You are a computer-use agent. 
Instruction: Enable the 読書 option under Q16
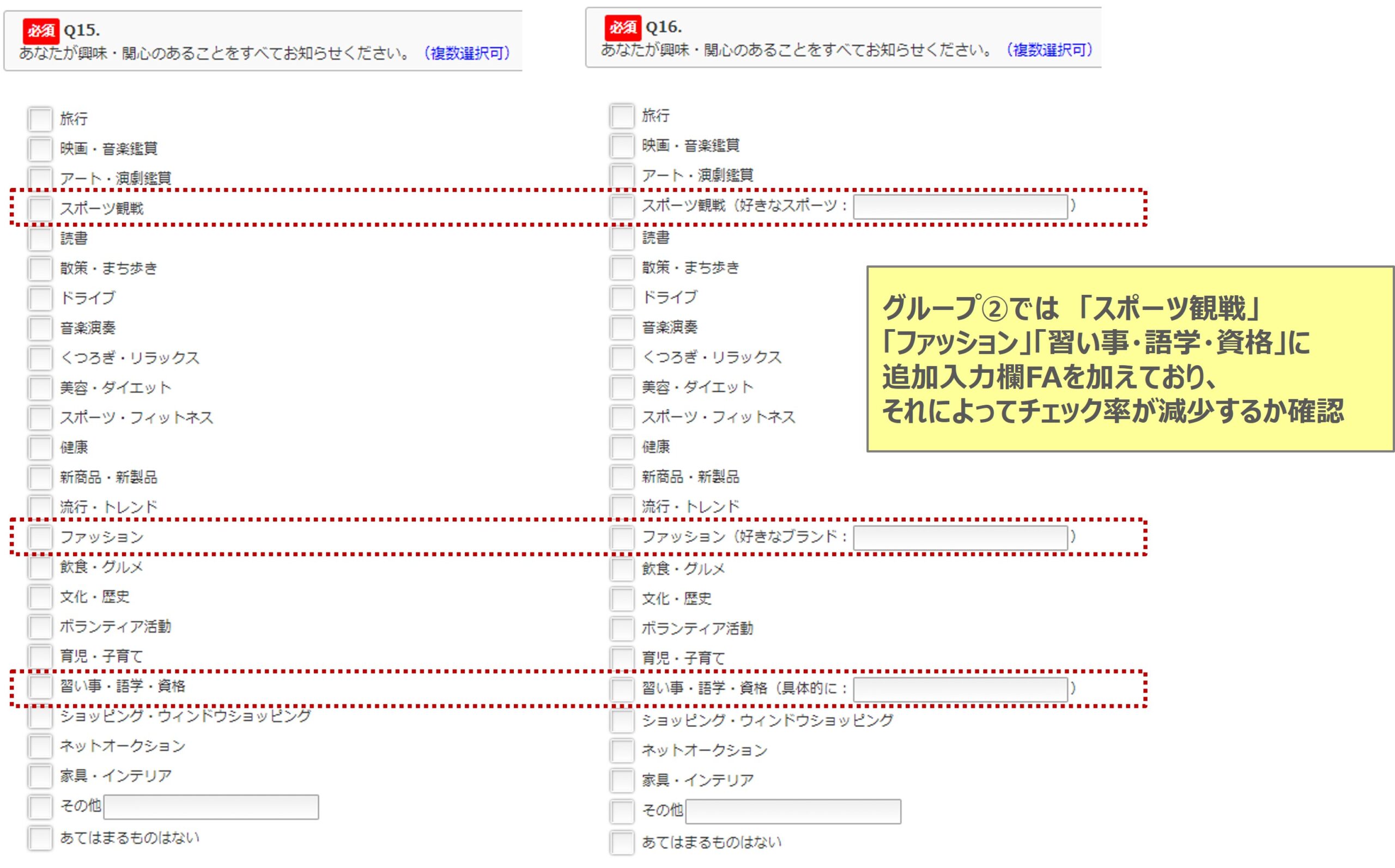tap(622, 238)
